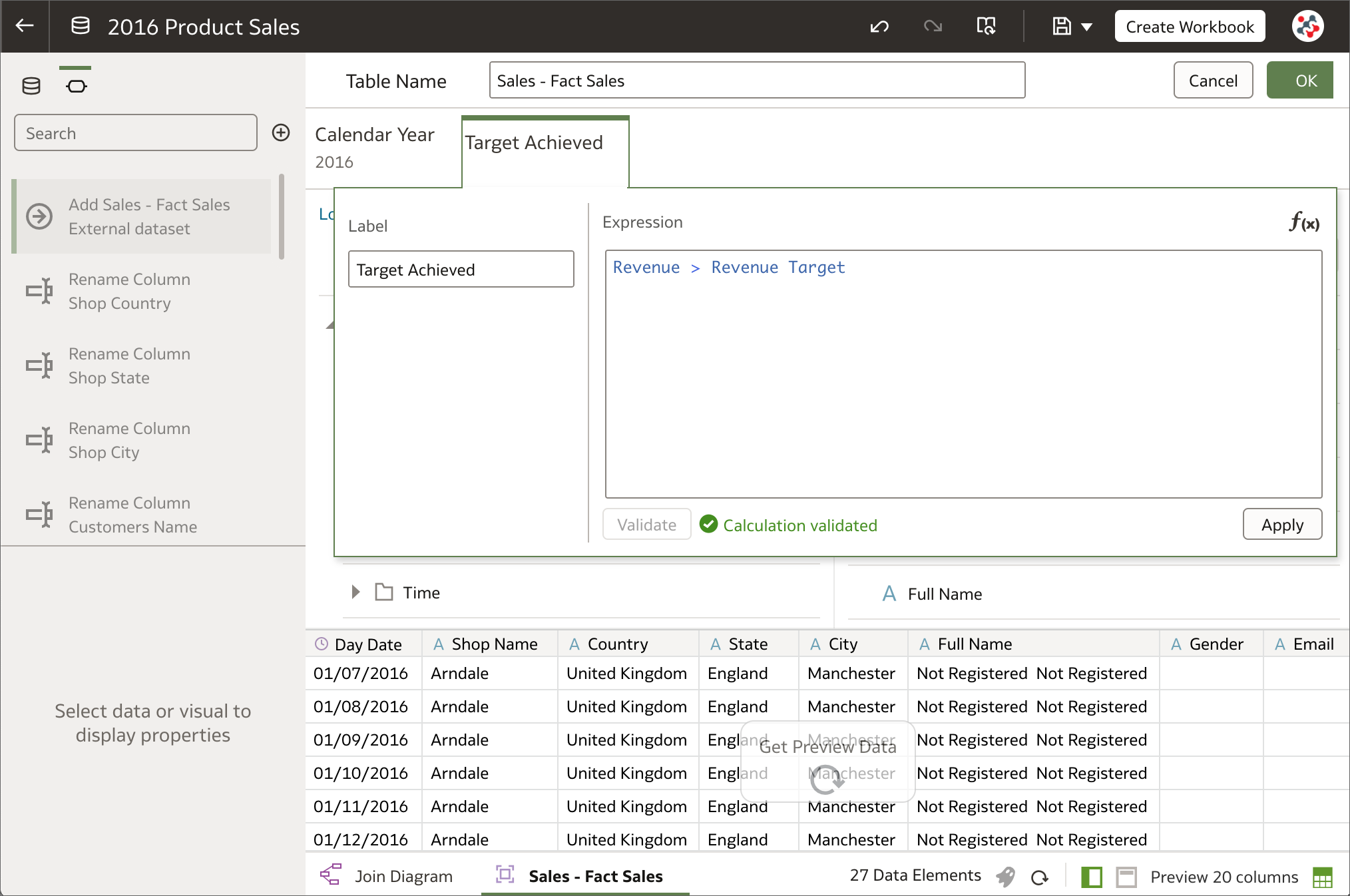1350x896 pixels.
Task: Expand the Time folder
Action: [355, 592]
